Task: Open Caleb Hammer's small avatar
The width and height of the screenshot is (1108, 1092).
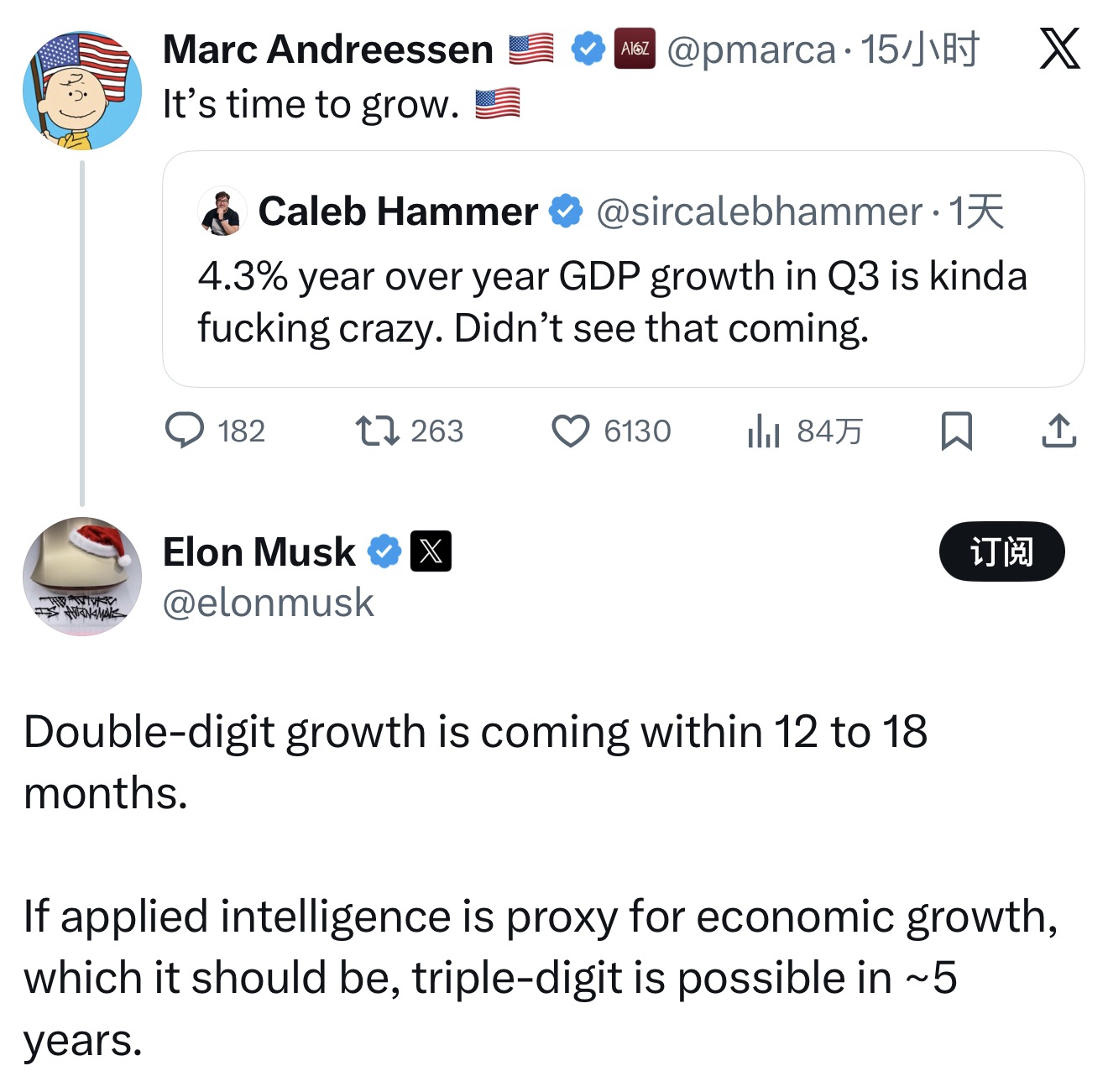Action: click(x=222, y=211)
